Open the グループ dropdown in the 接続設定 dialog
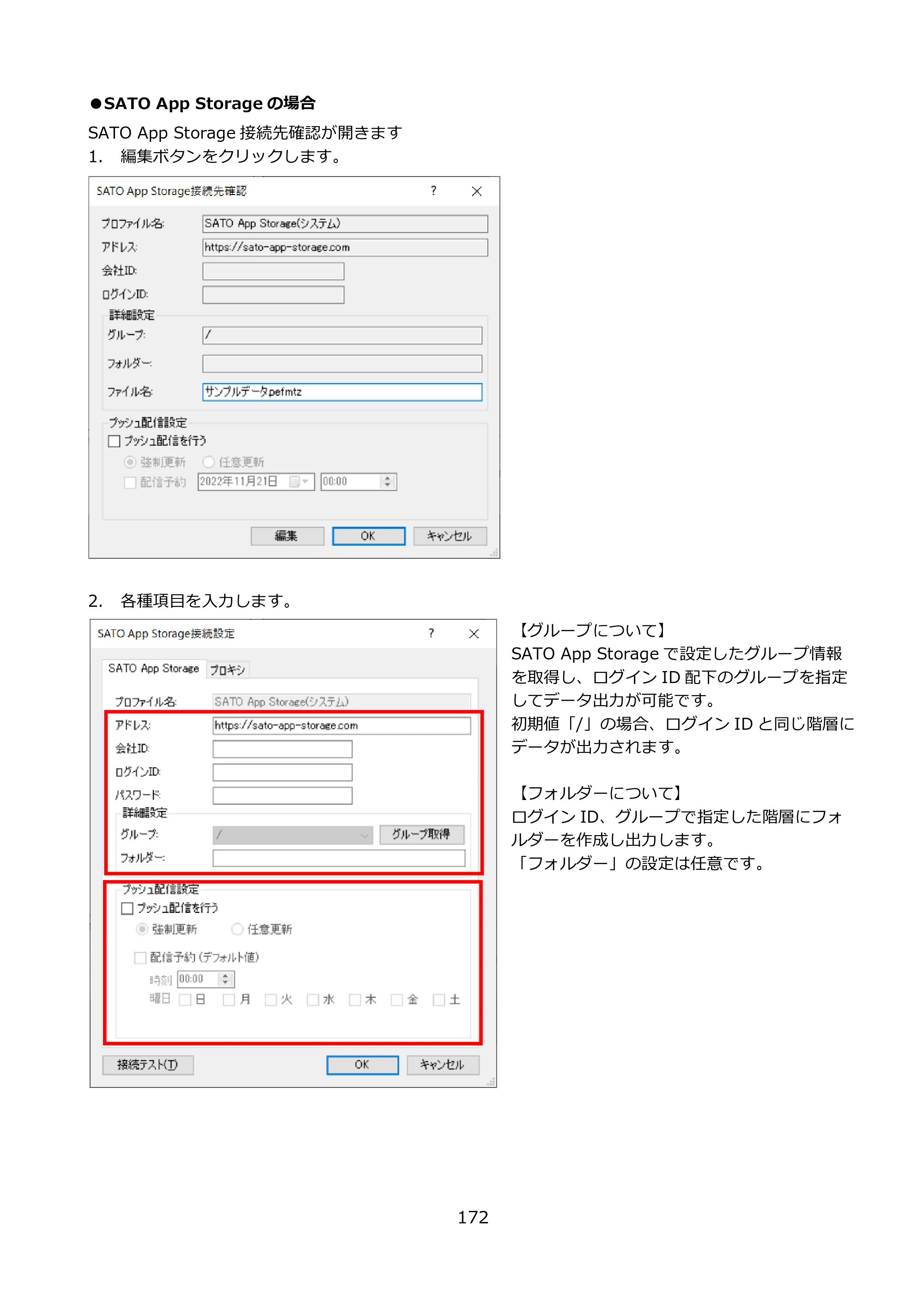The height and width of the screenshot is (1307, 924). (x=292, y=835)
